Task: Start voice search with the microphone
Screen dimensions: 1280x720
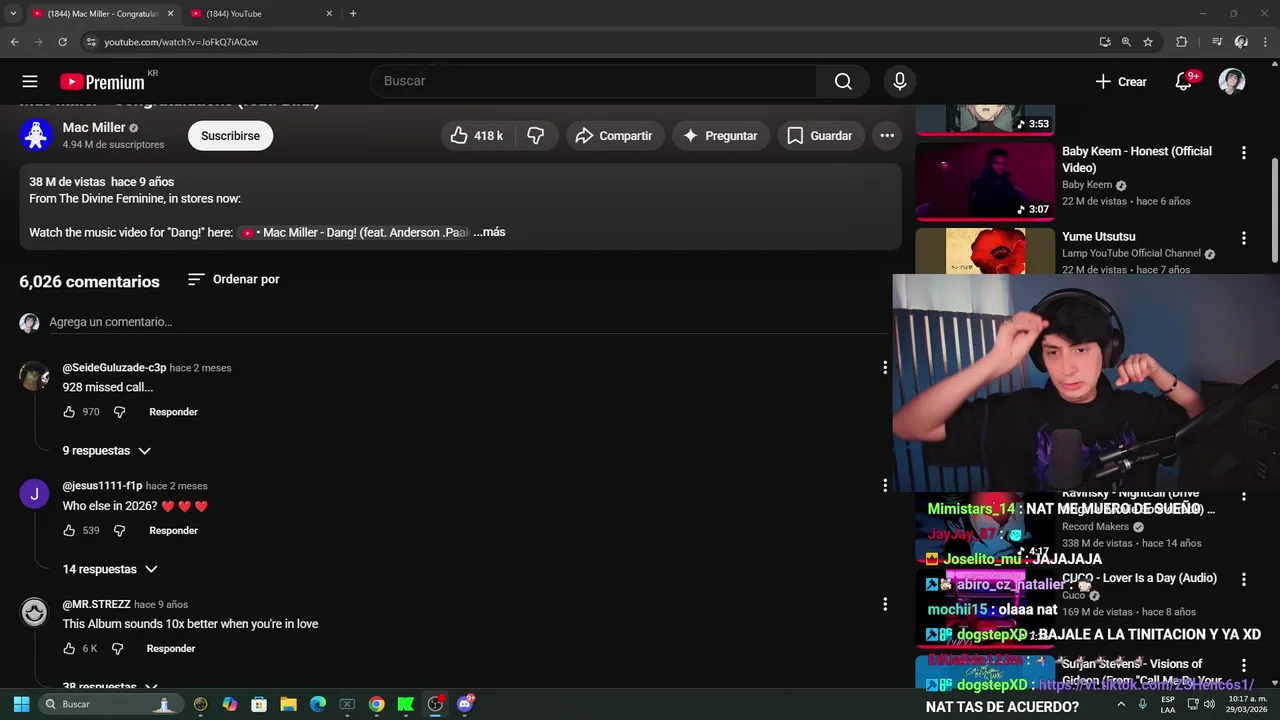Action: click(x=899, y=81)
